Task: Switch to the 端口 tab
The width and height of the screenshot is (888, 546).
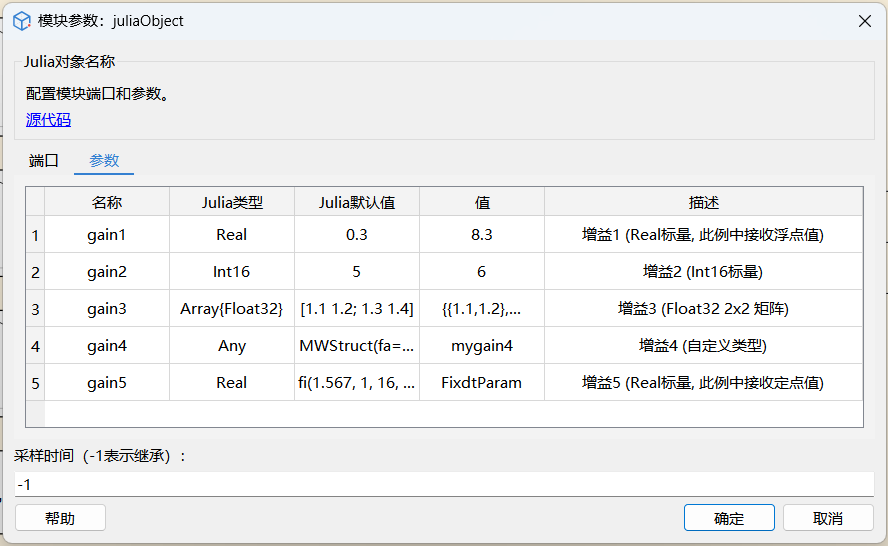Action: tap(44, 161)
